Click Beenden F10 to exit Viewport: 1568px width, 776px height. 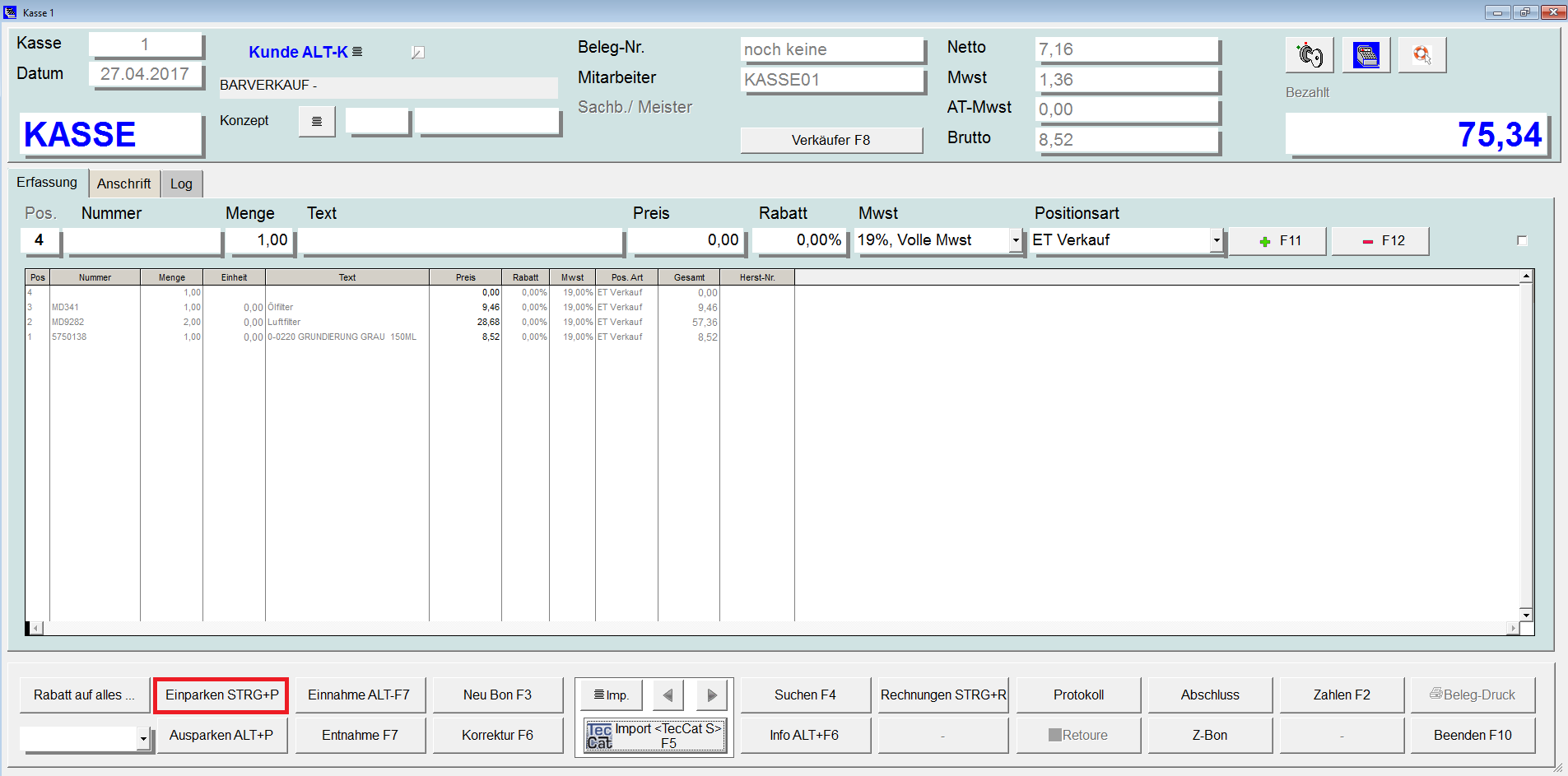point(1473,736)
